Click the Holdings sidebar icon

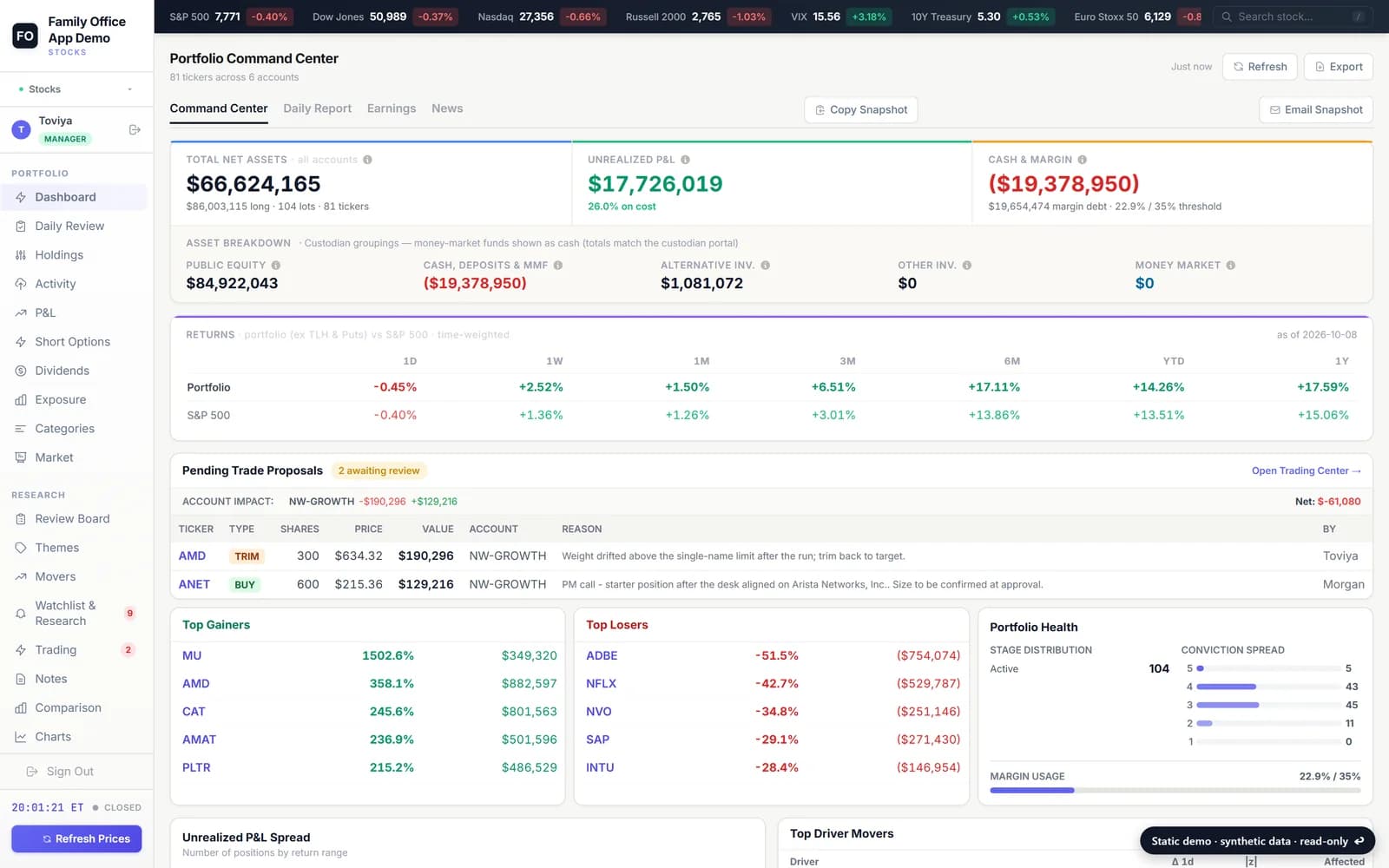click(21, 255)
